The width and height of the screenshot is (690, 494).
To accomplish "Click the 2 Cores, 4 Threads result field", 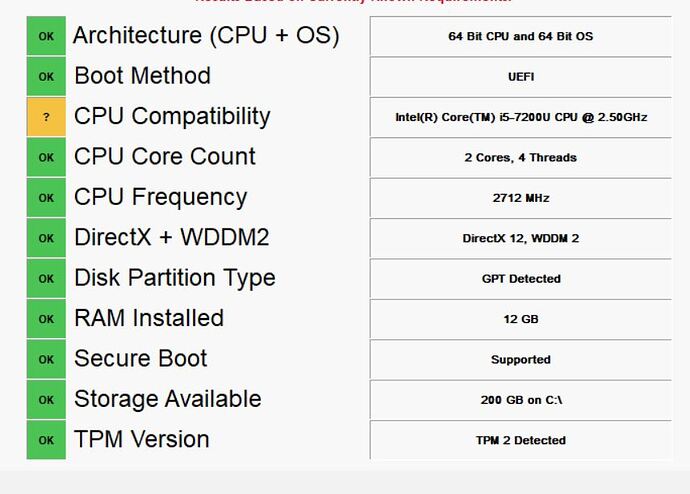I will pyautogui.click(x=521, y=157).
